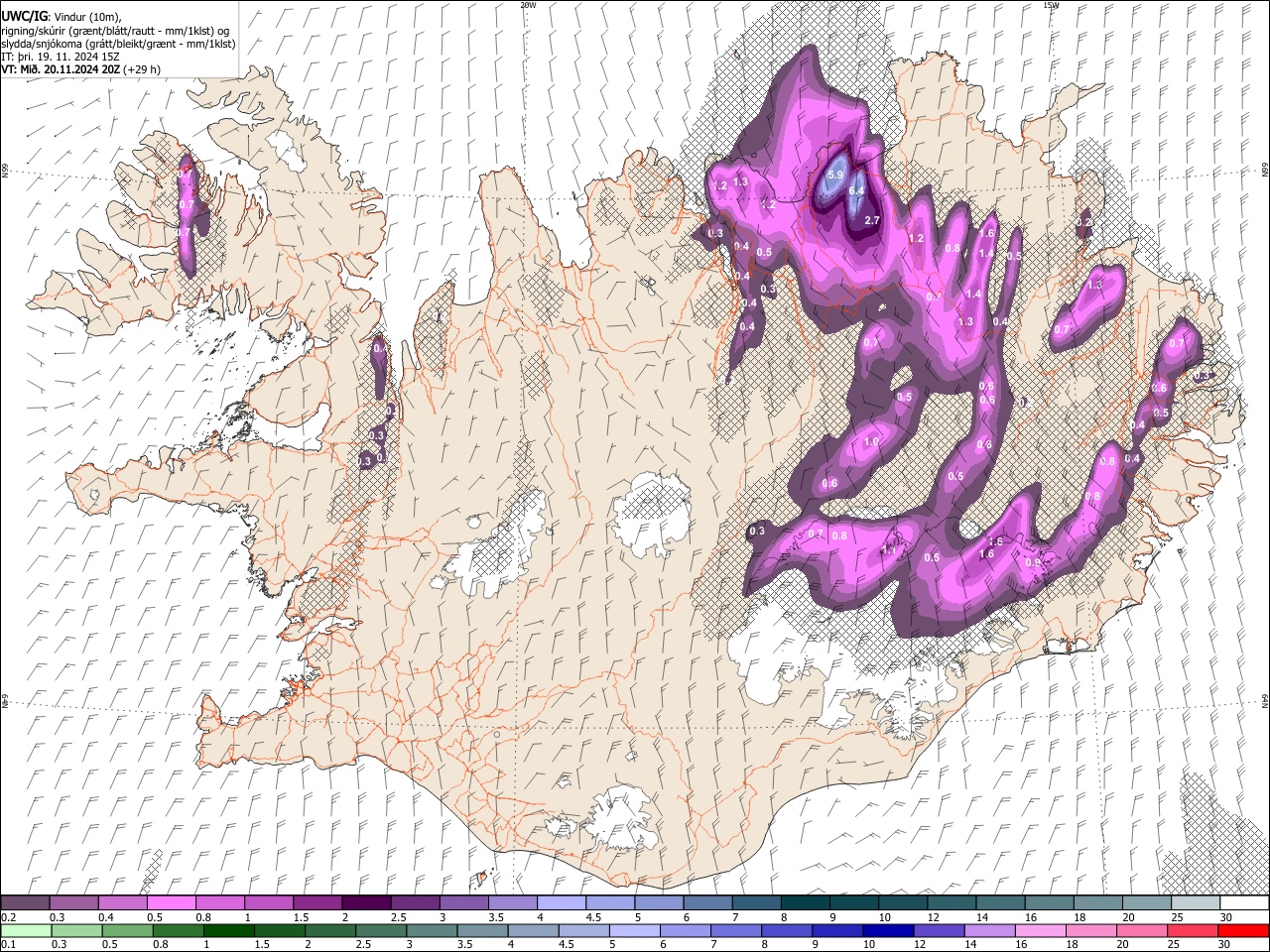This screenshot has height=952, width=1270.
Task: Pick the 0.2–0.3 swatch in the purple snow legend
Action: tap(25, 902)
